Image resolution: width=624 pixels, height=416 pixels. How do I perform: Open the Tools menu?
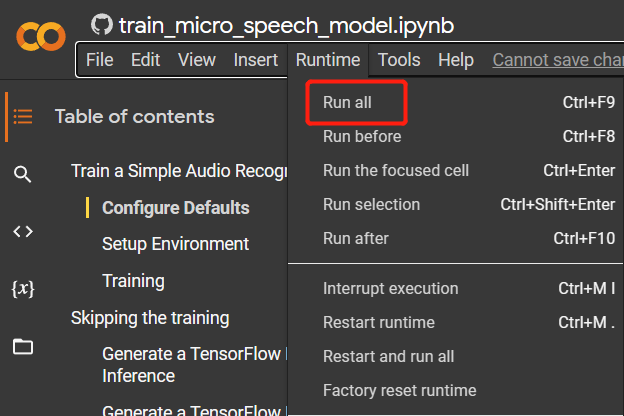tap(399, 60)
